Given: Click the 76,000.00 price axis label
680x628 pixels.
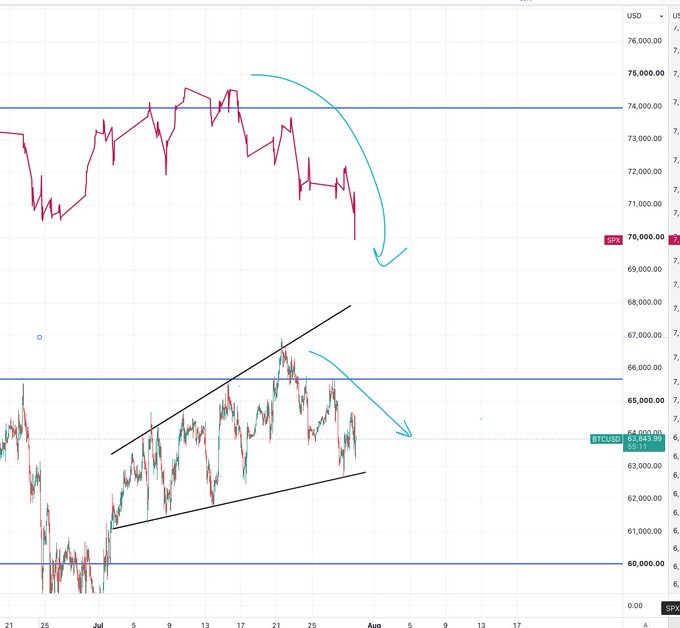Looking at the screenshot, I should [644, 41].
